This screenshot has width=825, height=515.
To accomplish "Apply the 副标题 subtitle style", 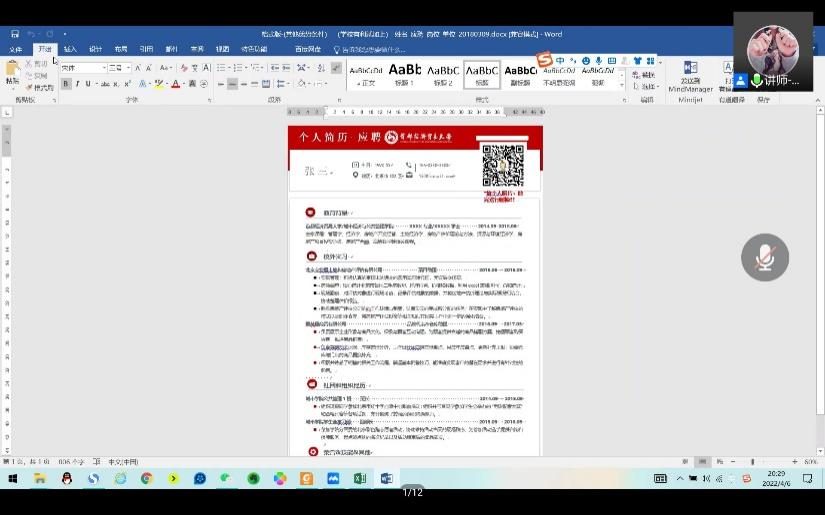I will [x=520, y=73].
